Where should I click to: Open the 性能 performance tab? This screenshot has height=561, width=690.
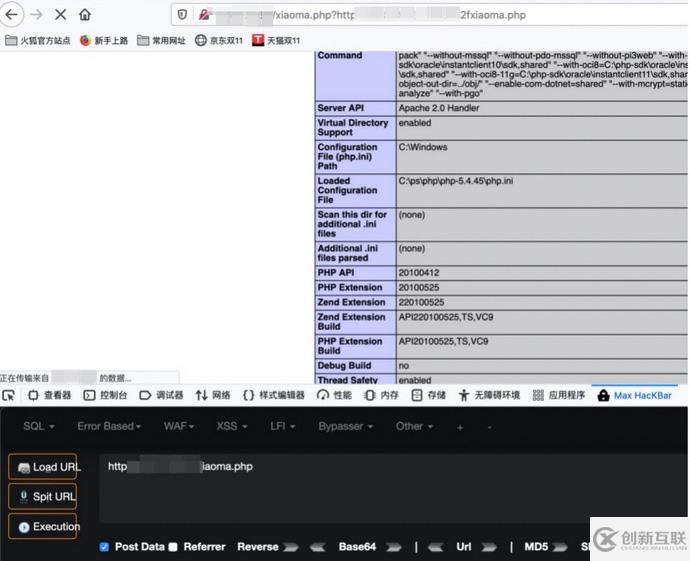coord(334,395)
